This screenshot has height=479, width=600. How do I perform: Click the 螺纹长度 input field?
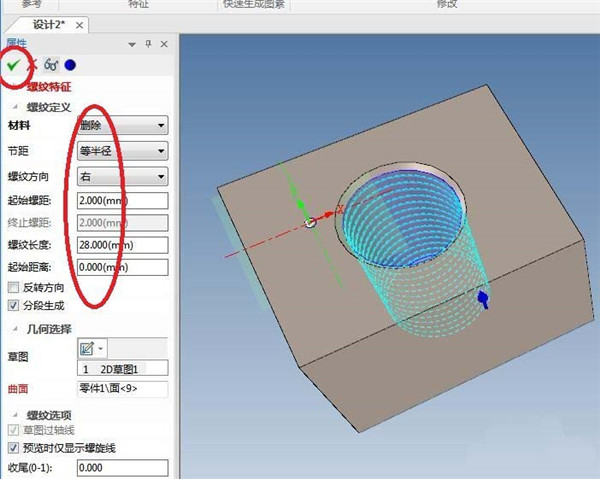121,245
